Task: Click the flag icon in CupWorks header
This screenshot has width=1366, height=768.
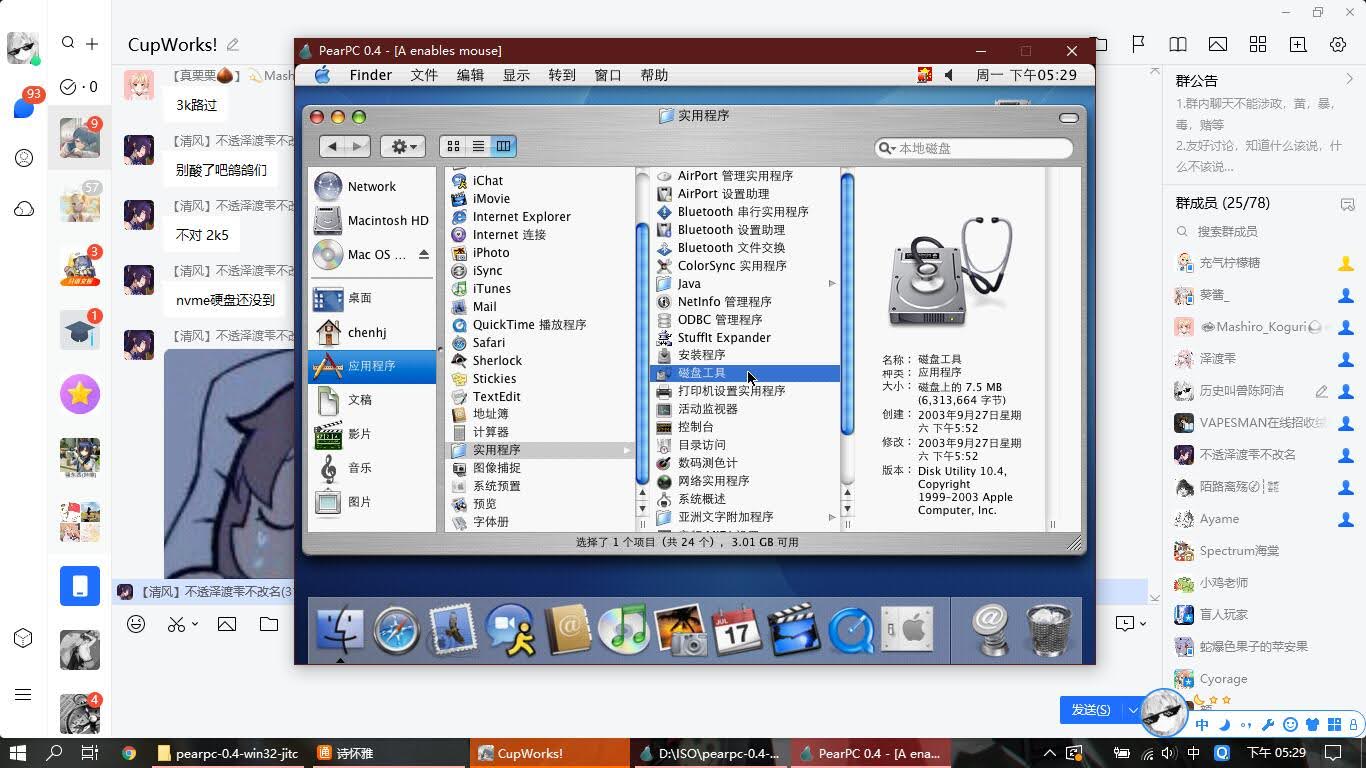Action: [x=1138, y=44]
